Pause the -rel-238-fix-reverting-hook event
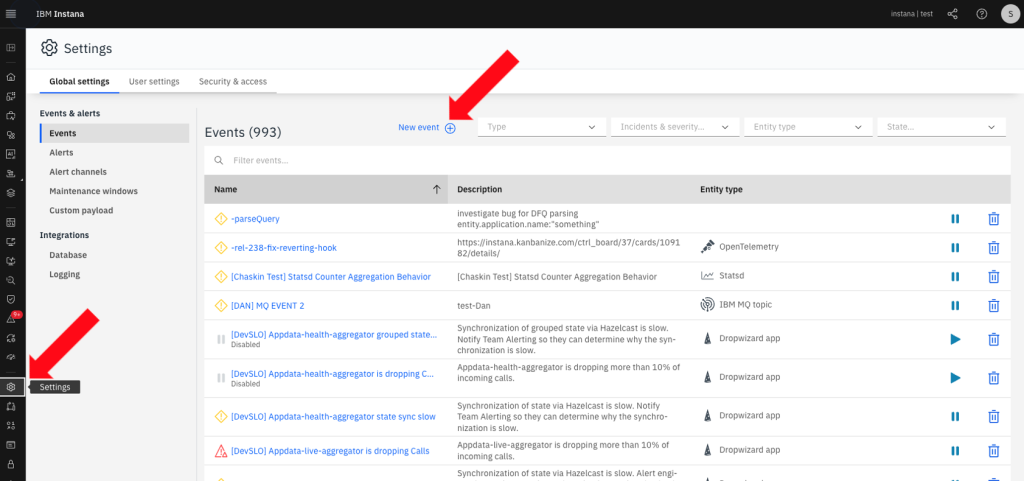 955,247
